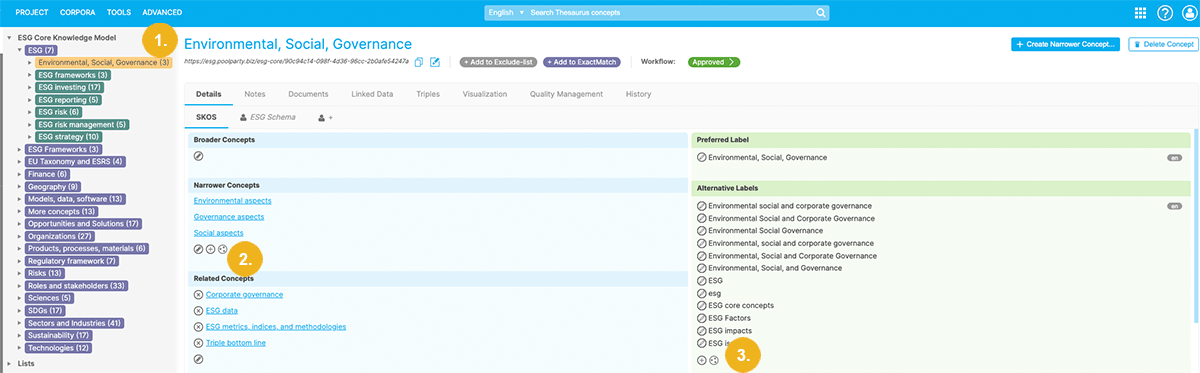Click the add icon under Narrower Concepts
1200x373 pixels.
pos(210,249)
